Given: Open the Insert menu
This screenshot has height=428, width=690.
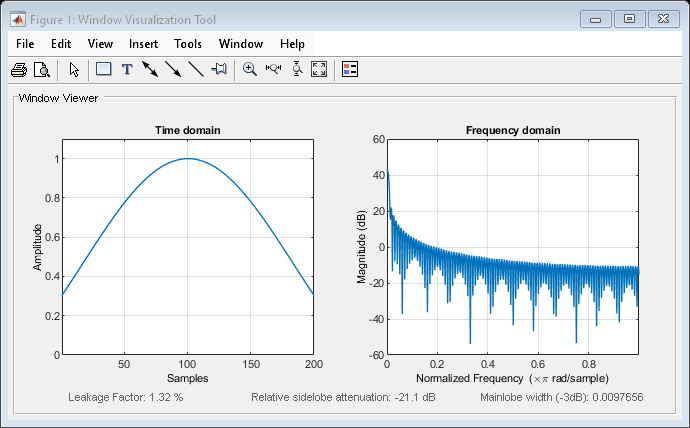Looking at the screenshot, I should [x=143, y=44].
